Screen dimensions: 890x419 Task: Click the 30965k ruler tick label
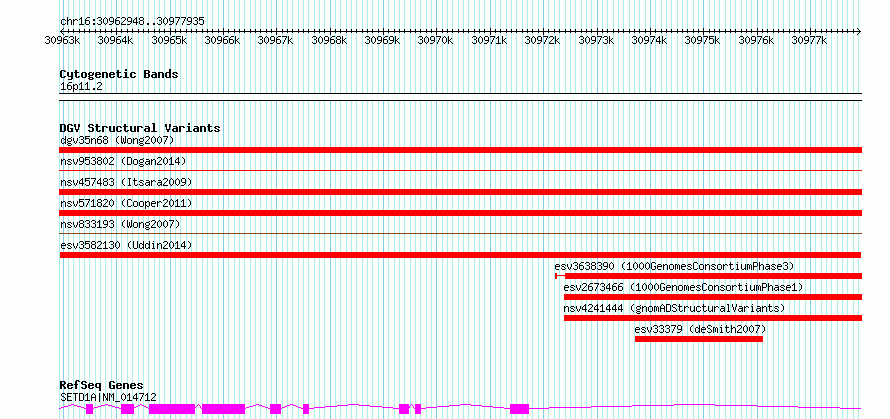click(169, 40)
